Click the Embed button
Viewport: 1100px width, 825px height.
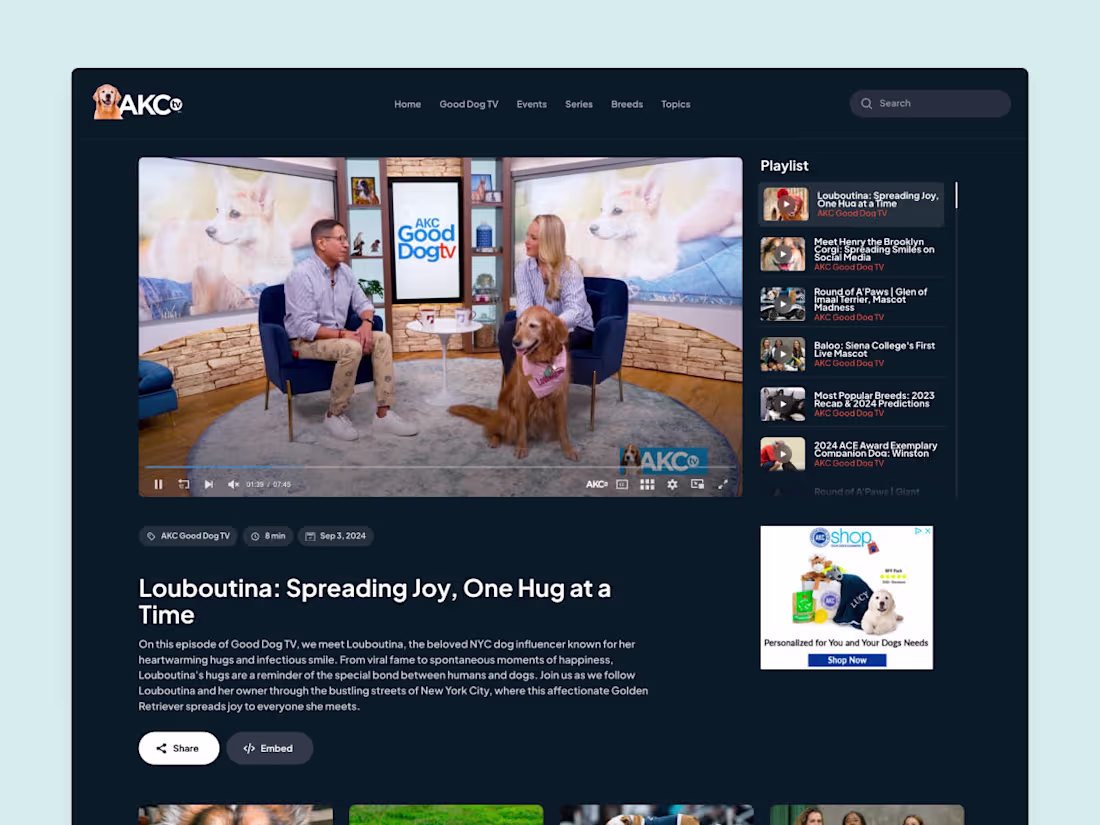coord(269,748)
